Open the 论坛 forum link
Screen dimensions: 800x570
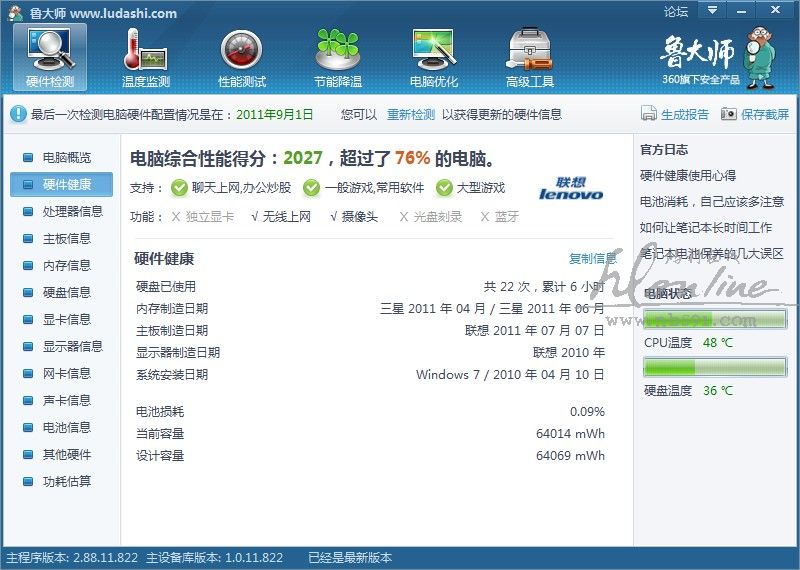pyautogui.click(x=676, y=11)
